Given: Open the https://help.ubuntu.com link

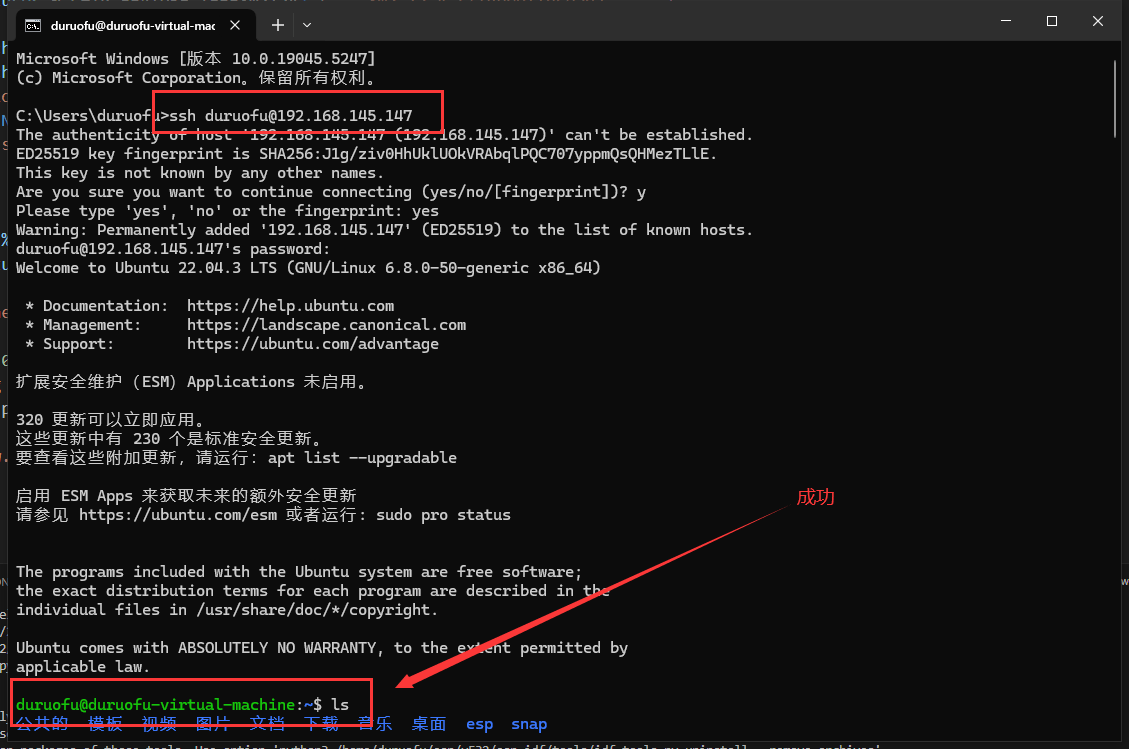Looking at the screenshot, I should coord(290,306).
